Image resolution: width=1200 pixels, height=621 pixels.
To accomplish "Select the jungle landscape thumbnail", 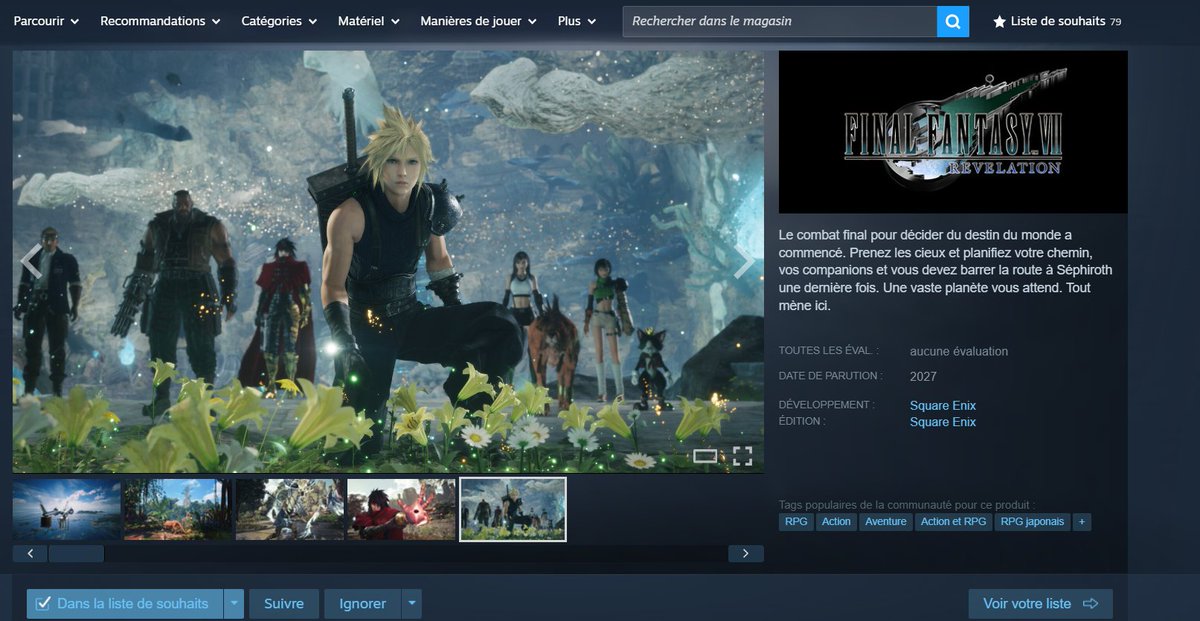I will (x=177, y=509).
